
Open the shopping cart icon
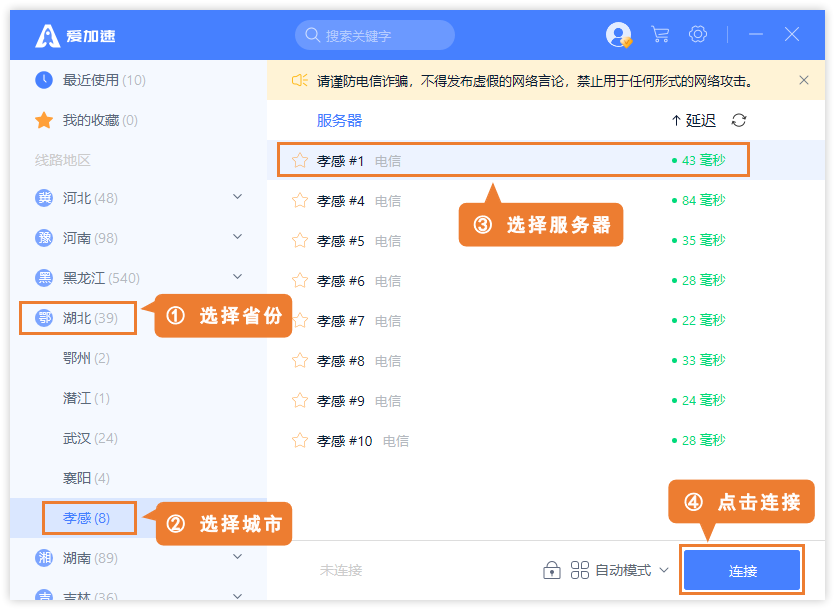(x=660, y=35)
